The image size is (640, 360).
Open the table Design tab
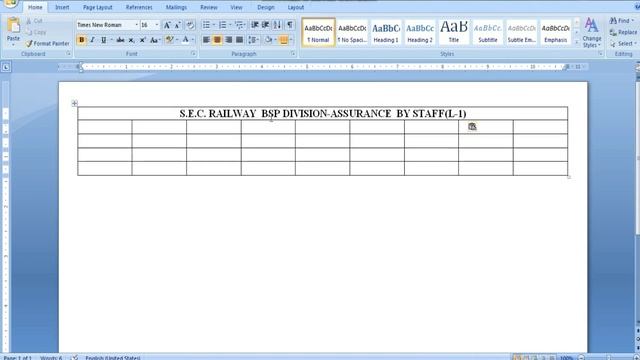[x=266, y=7]
